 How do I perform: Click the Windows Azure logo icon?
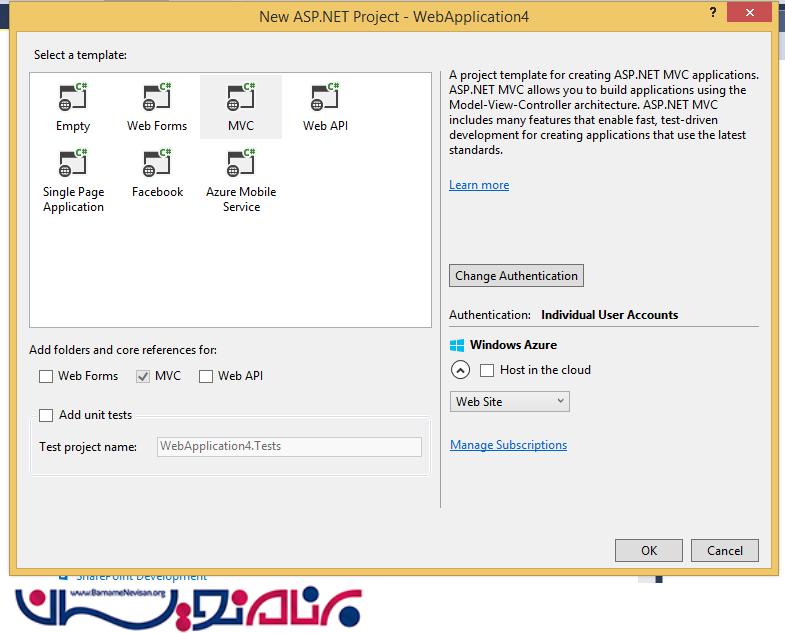pos(457,345)
